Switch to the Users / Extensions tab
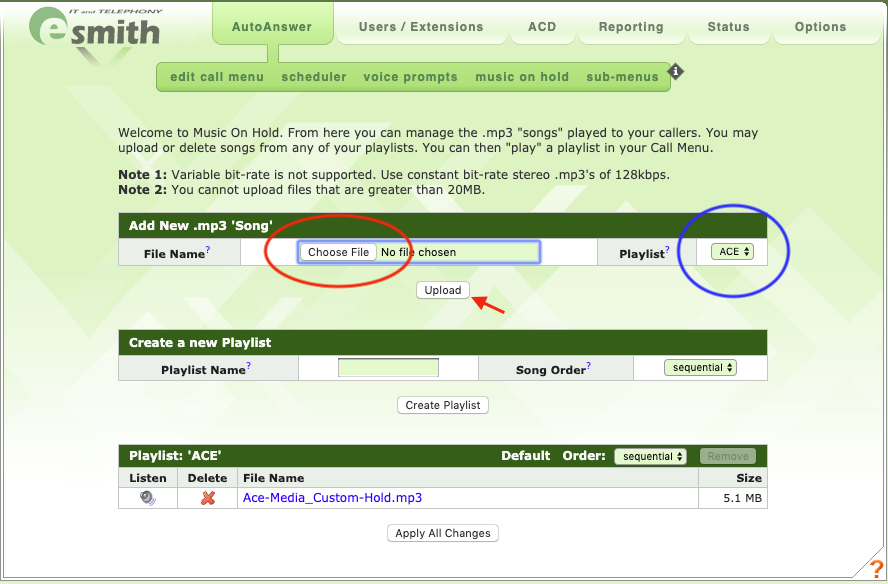Screen dimensions: 888x584 point(421,27)
